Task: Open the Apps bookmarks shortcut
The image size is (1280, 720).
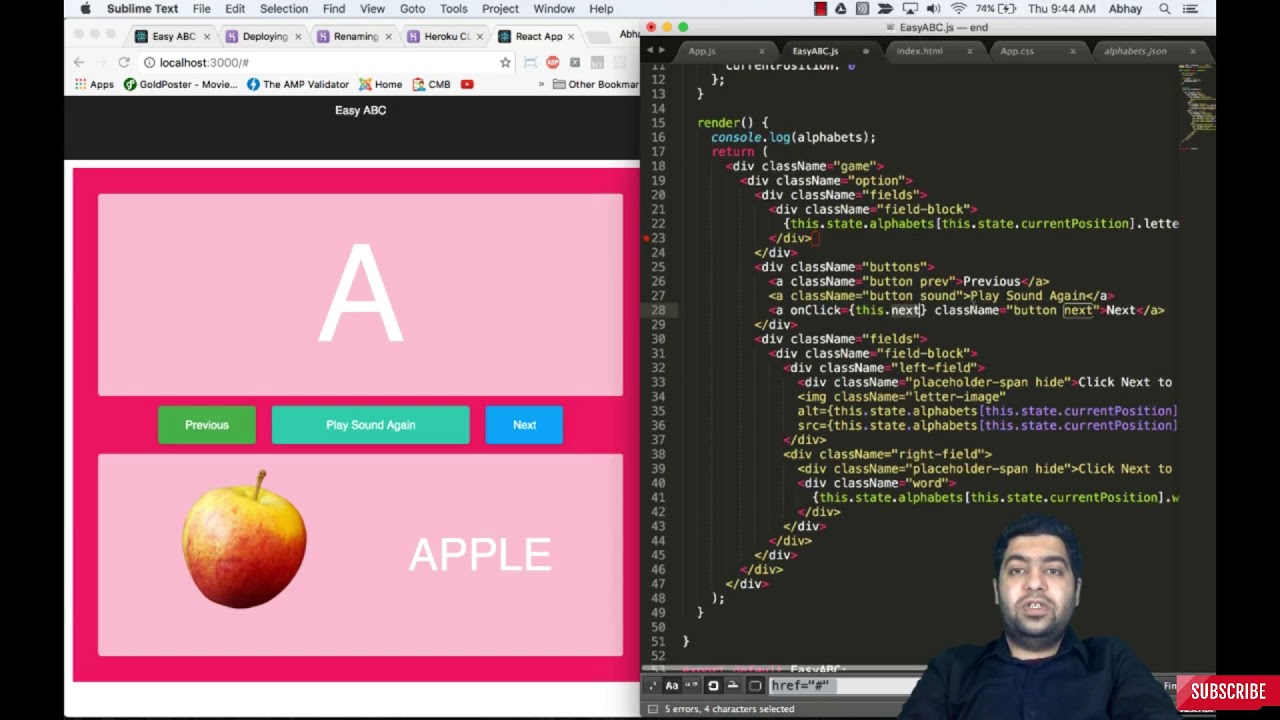Action: (94, 84)
